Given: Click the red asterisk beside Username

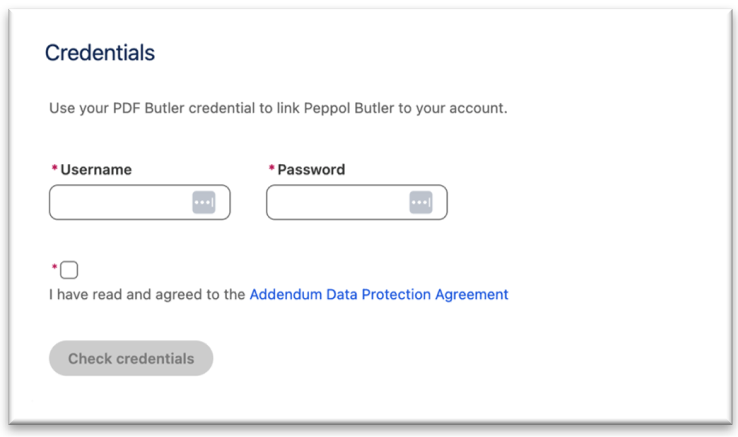Looking at the screenshot, I should click(54, 170).
